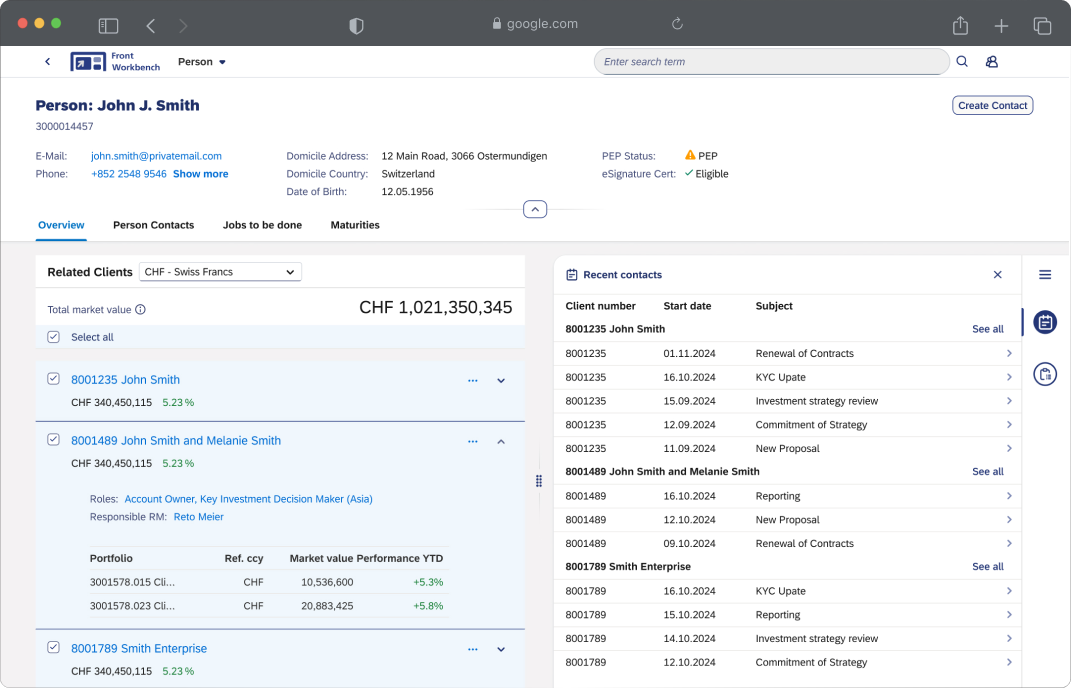Image resolution: width=1071 pixels, height=688 pixels.
Task: Toggle the Select all checkbox
Action: 54,337
